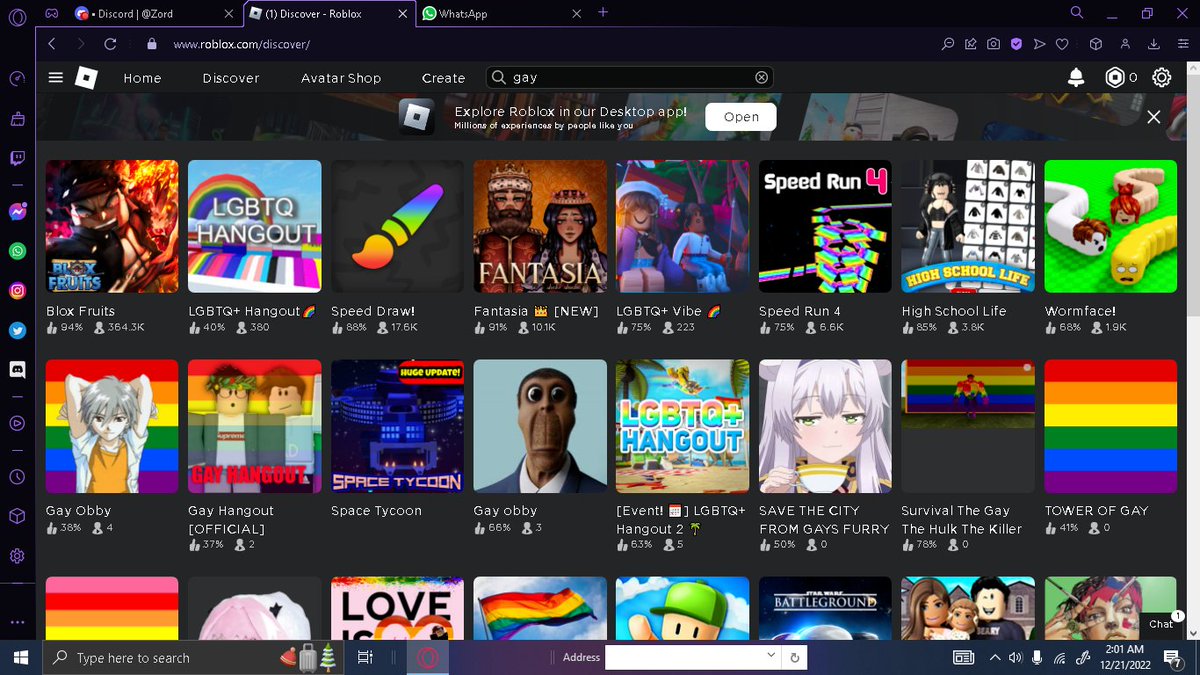Open the three-dots sidebar setup
Image resolution: width=1200 pixels, height=675 pixels.
pos(17,621)
